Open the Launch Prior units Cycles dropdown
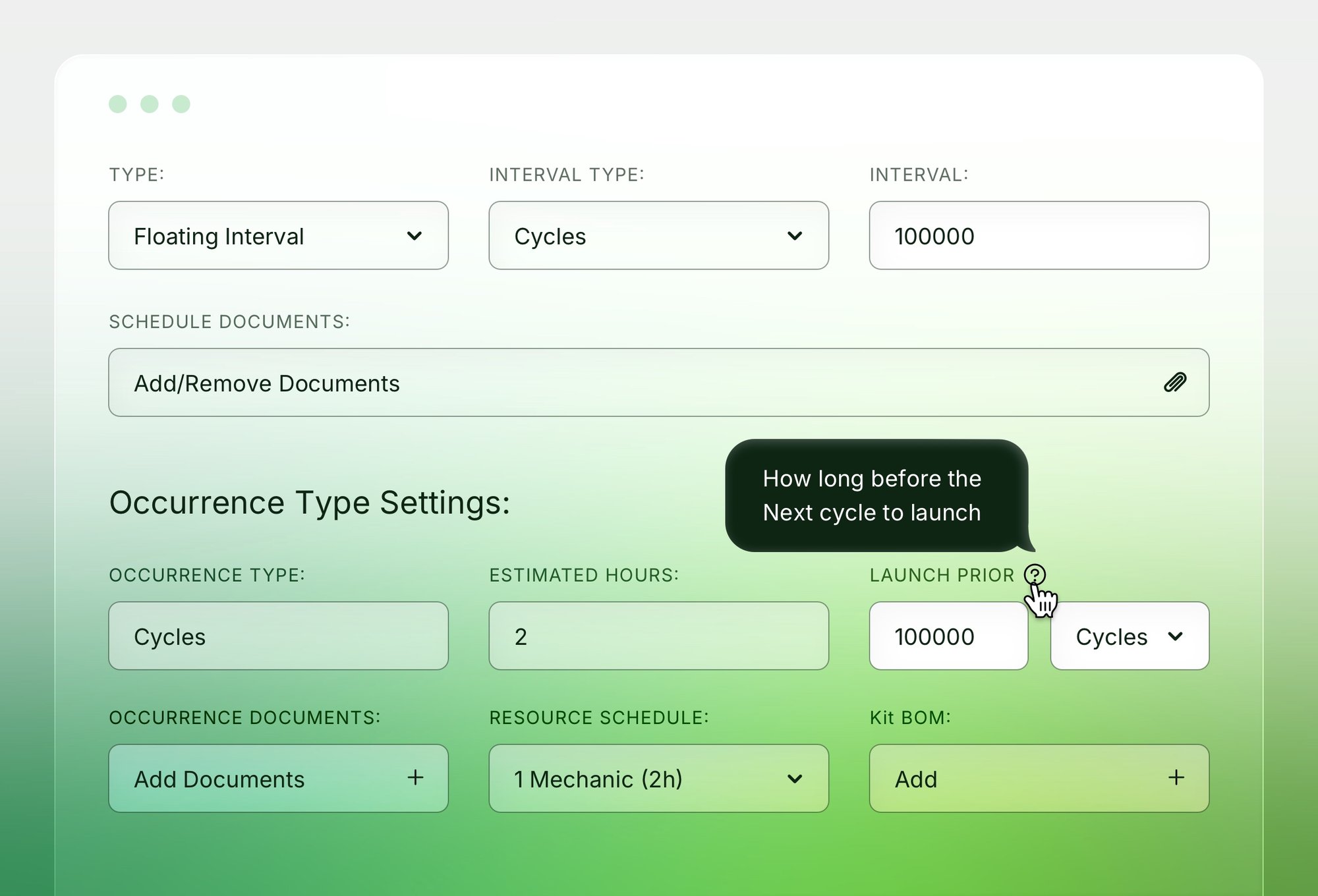The width and height of the screenshot is (1318, 896). pyautogui.click(x=1130, y=636)
